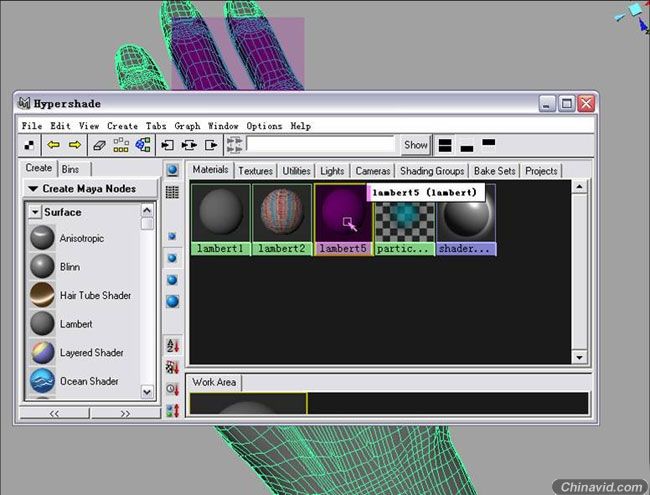Click the Output Connections icon
Screen dimensions: 650x495
[211, 145]
